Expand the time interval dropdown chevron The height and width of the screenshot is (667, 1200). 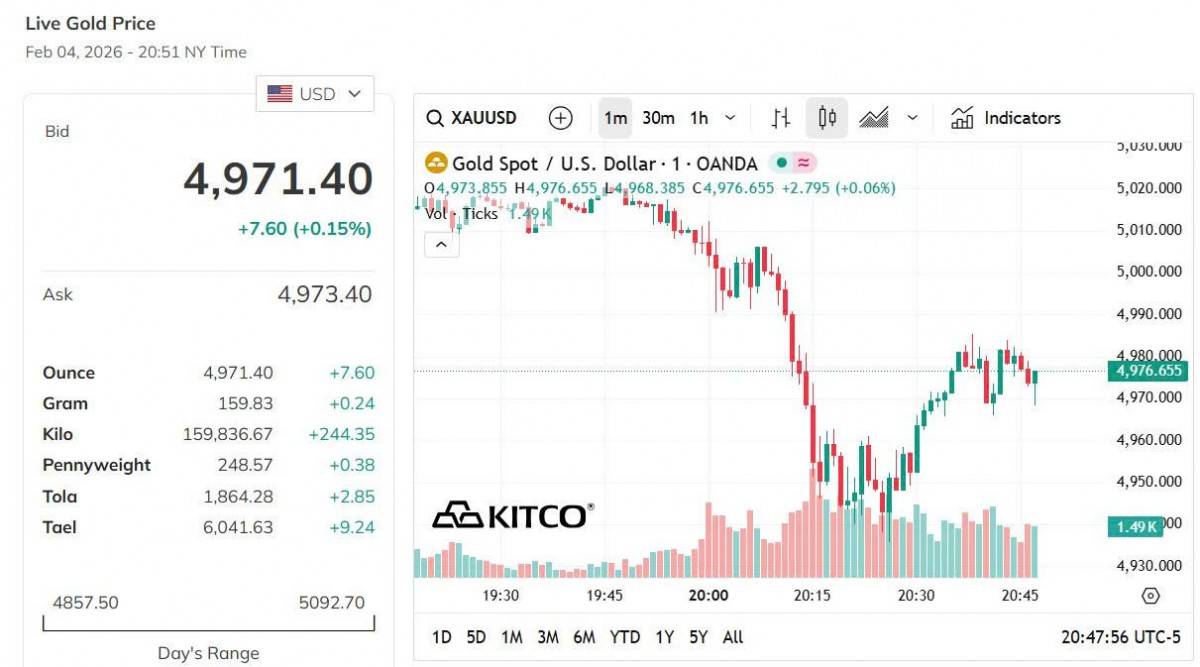click(x=730, y=118)
